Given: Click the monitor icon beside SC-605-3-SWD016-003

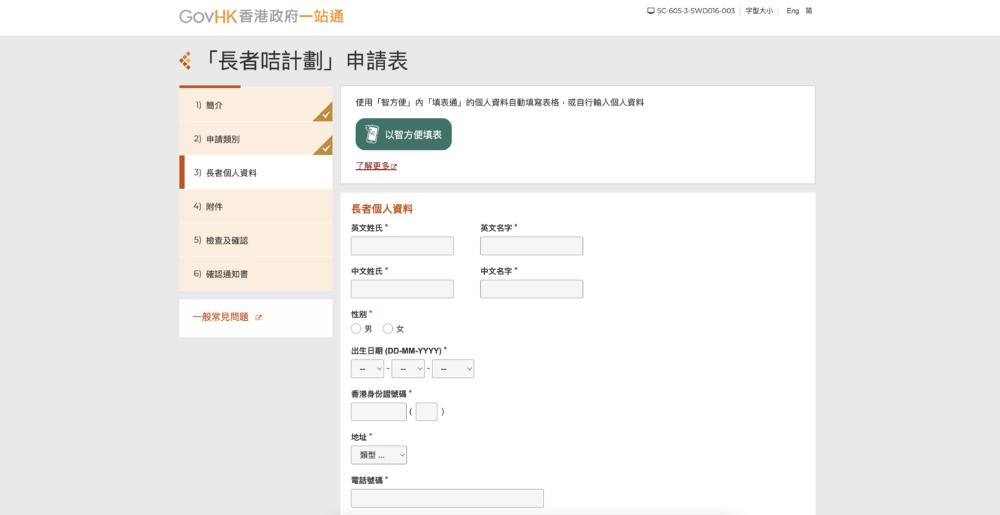Looking at the screenshot, I should (x=651, y=11).
